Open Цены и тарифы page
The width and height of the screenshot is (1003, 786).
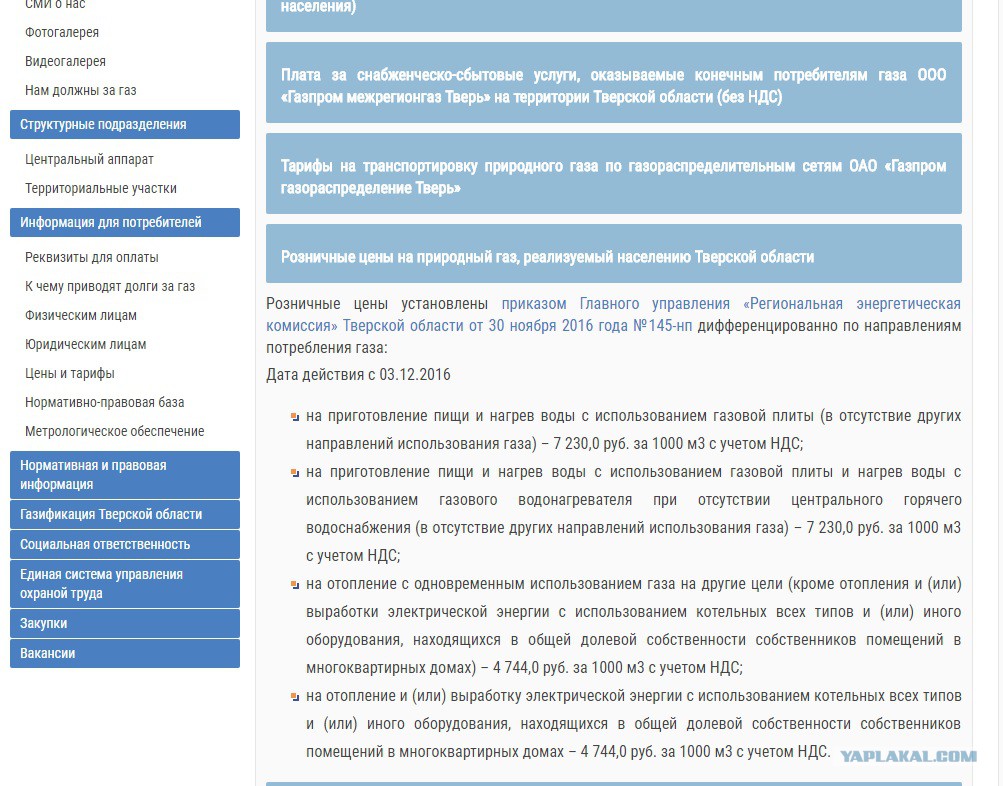(x=70, y=373)
